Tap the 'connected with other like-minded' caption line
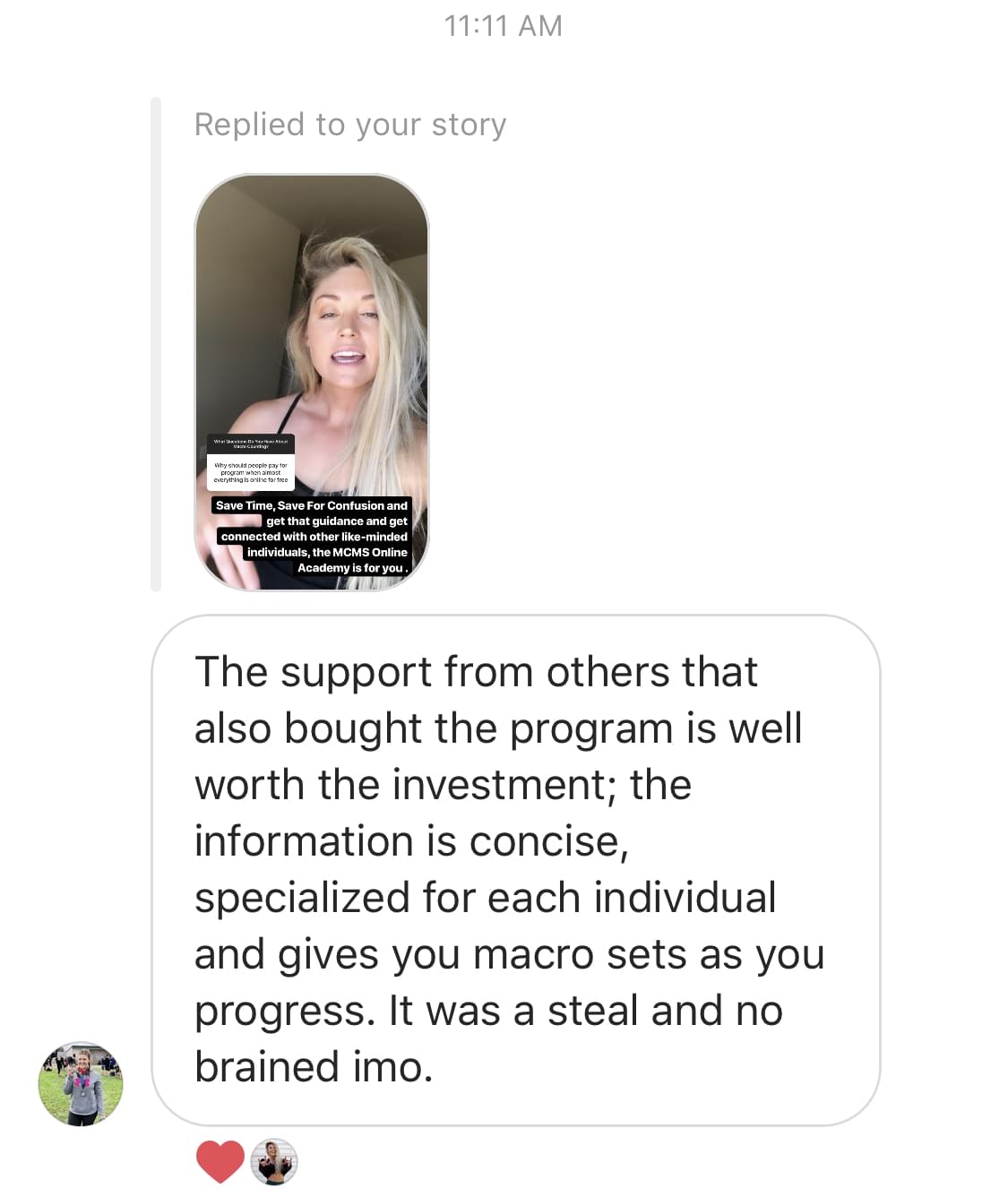Viewport: 1008px width, 1197px height. pyautogui.click(x=314, y=537)
